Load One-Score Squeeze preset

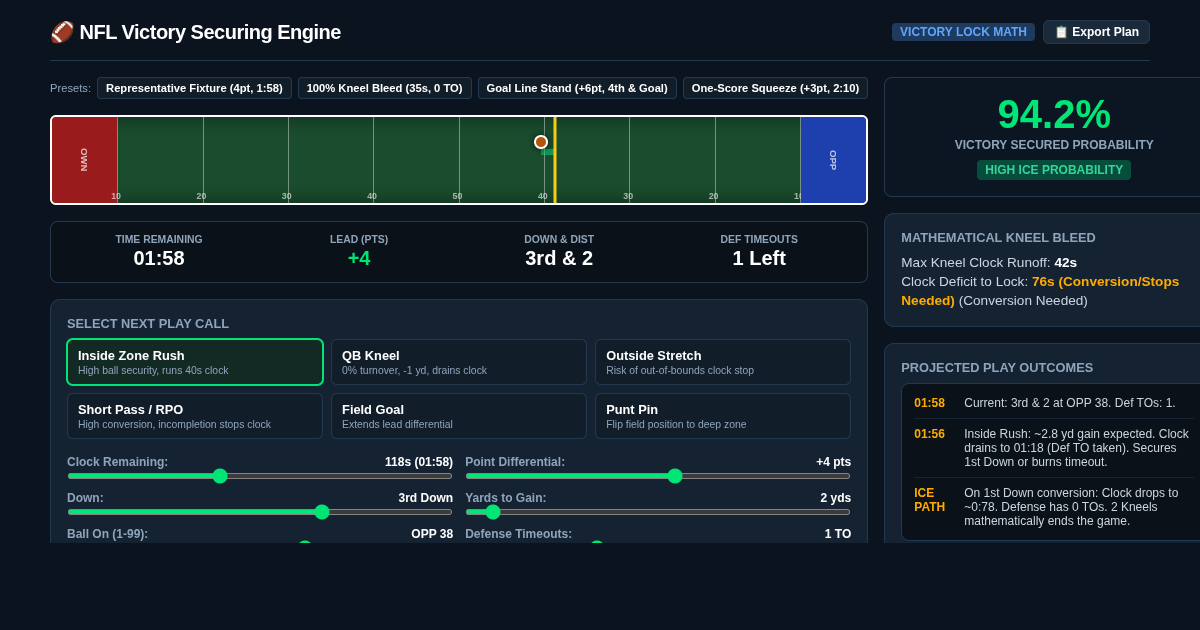pyautogui.click(x=775, y=88)
